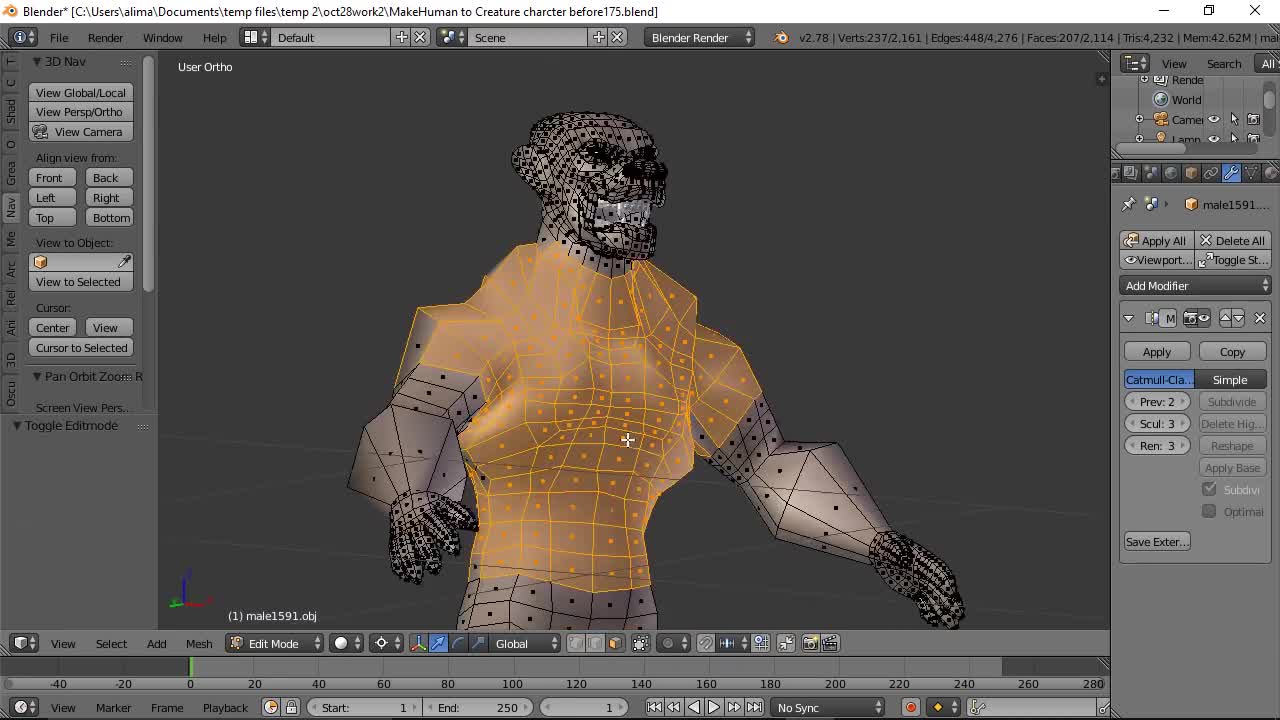Click the Apply All button
The height and width of the screenshot is (720, 1280).
pos(1156,240)
